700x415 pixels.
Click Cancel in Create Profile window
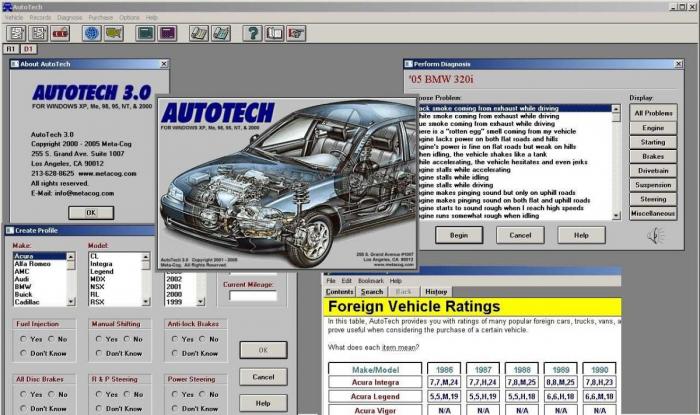point(263,377)
